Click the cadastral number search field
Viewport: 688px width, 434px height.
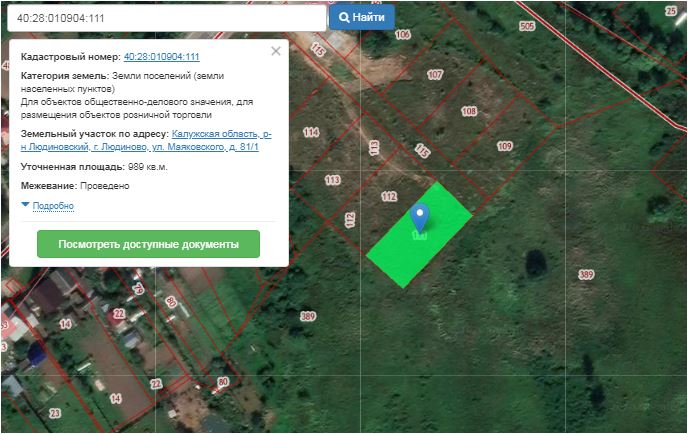tap(164, 18)
